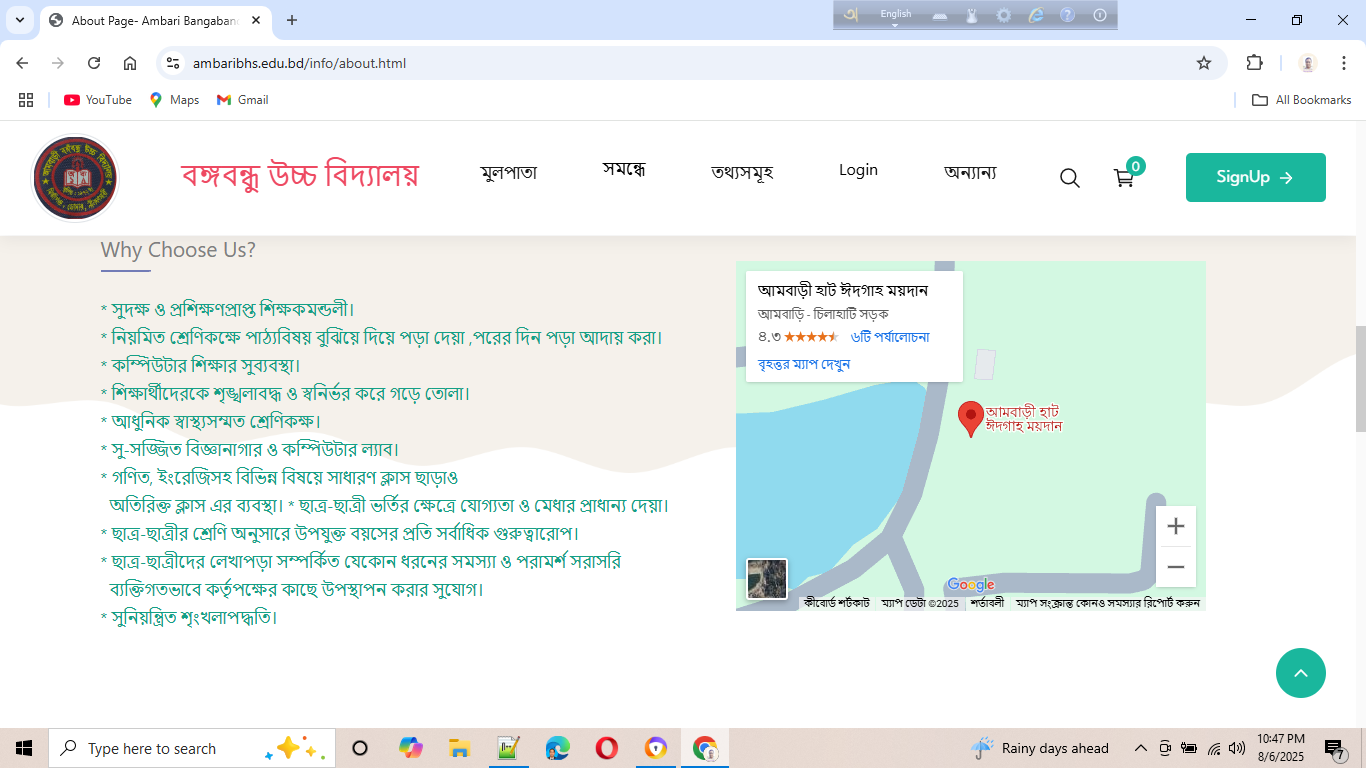
Task: Show hidden system tray icons
Action: click(1140, 748)
